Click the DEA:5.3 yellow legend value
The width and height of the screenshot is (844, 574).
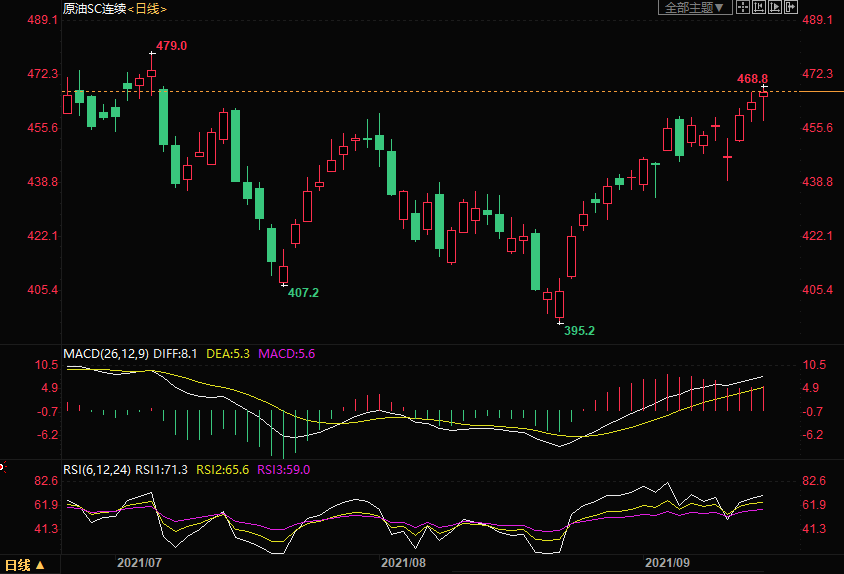click(x=229, y=354)
